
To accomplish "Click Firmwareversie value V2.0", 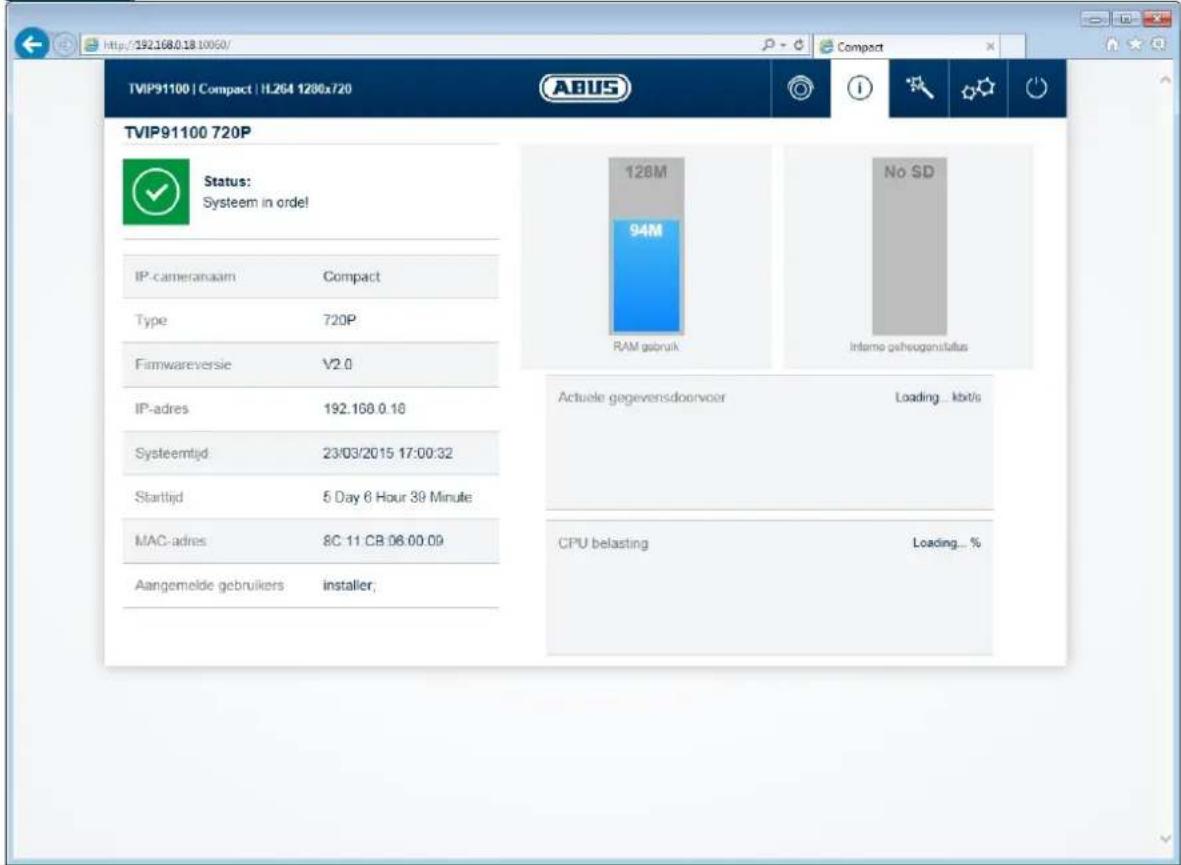I will tap(338, 365).
